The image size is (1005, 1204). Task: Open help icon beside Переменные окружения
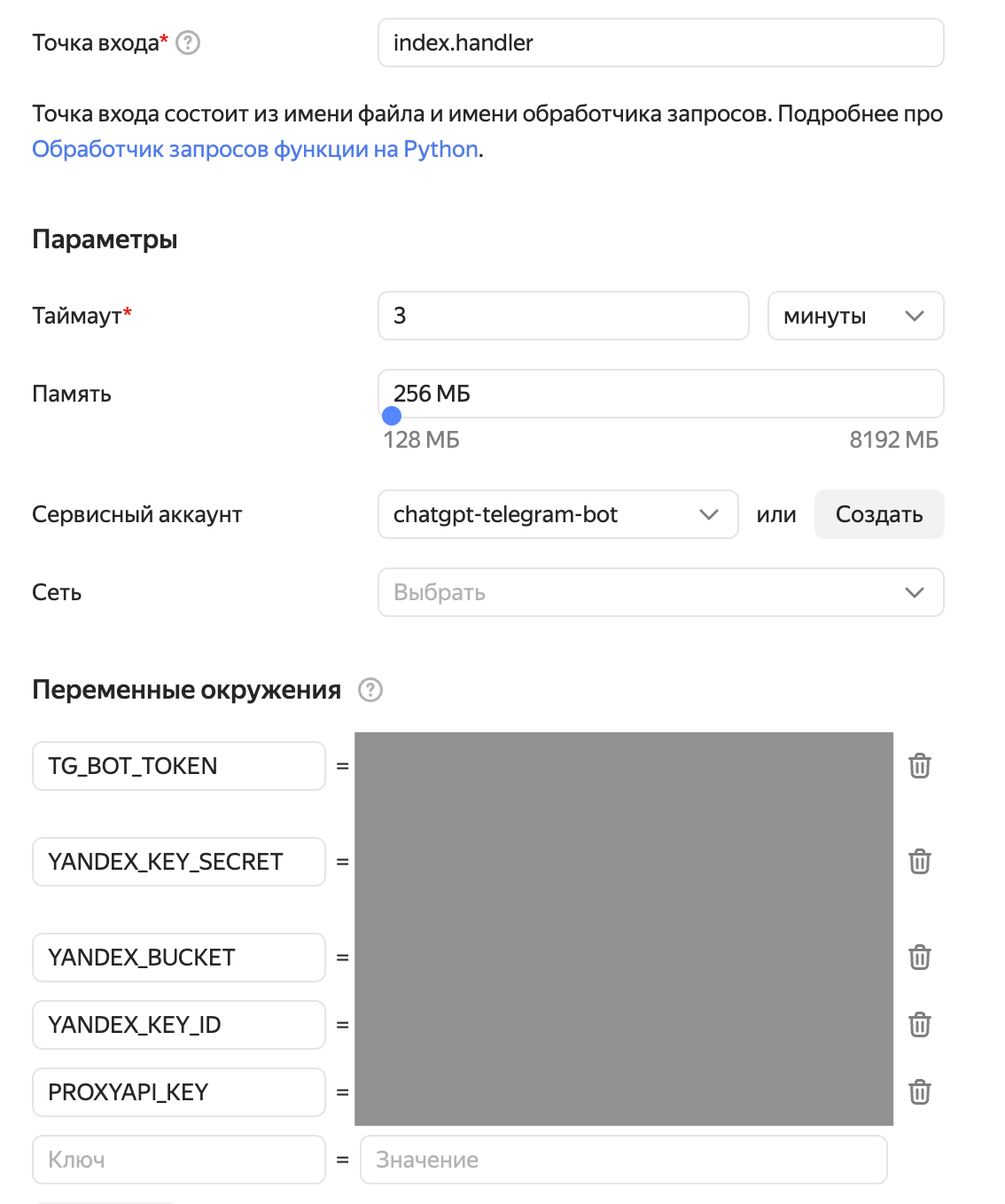(370, 689)
